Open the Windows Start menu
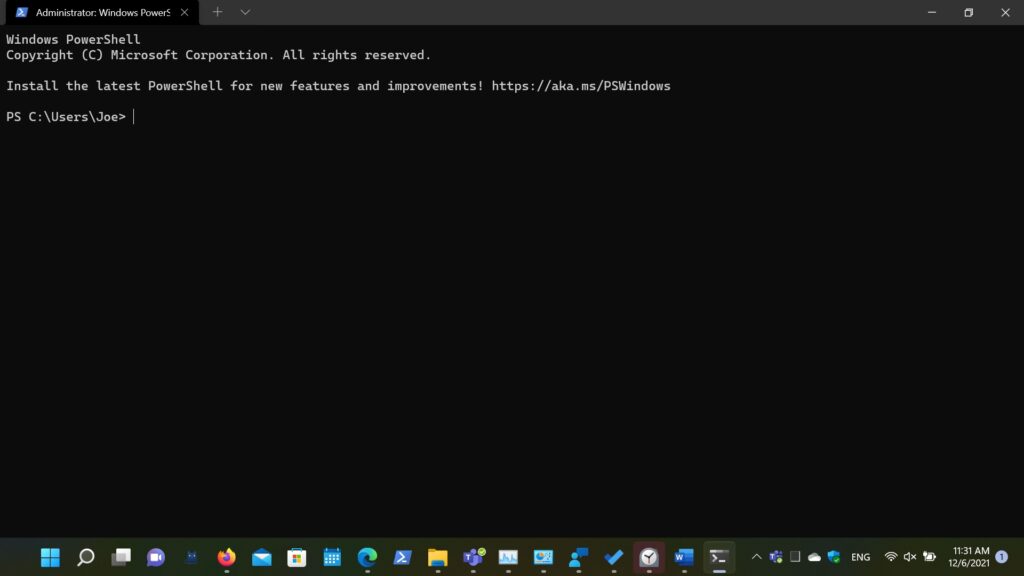The width and height of the screenshot is (1024, 576). [x=50, y=557]
